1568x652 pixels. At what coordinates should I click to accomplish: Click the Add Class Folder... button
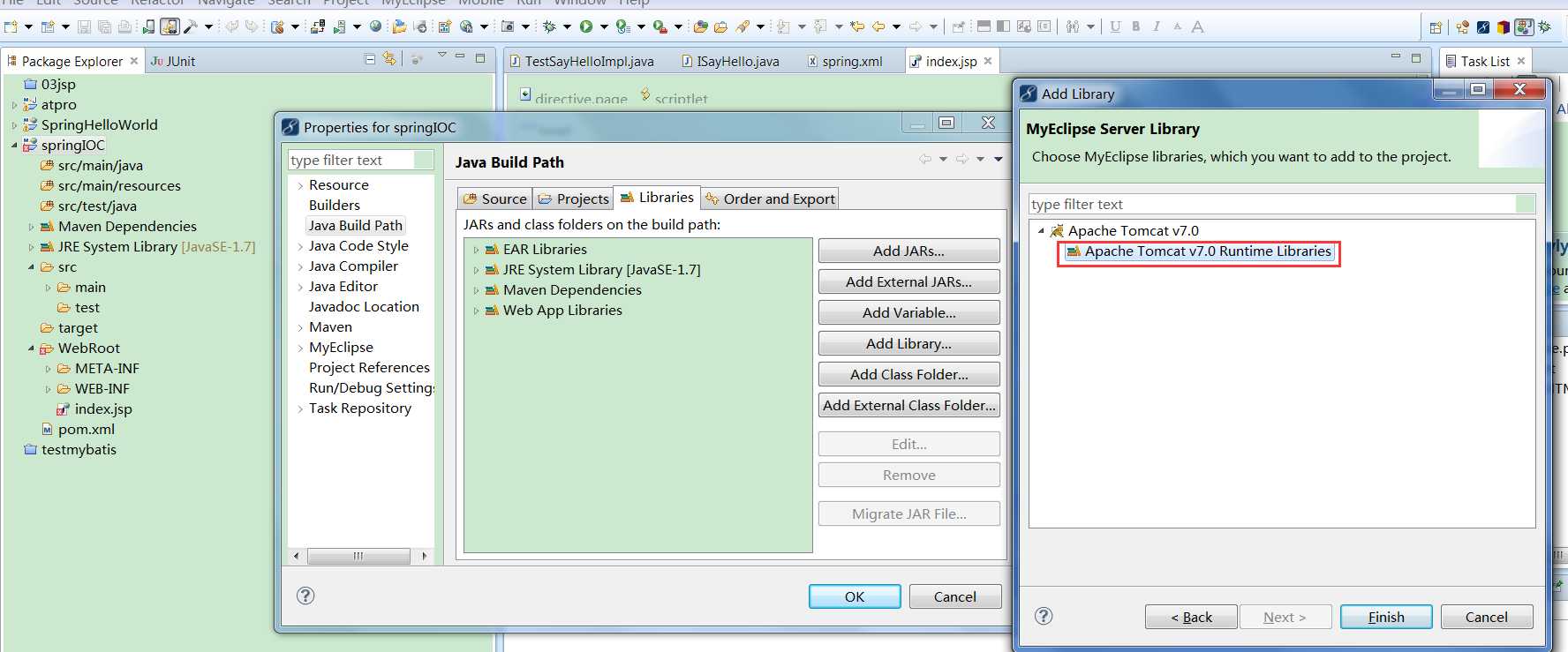[908, 374]
